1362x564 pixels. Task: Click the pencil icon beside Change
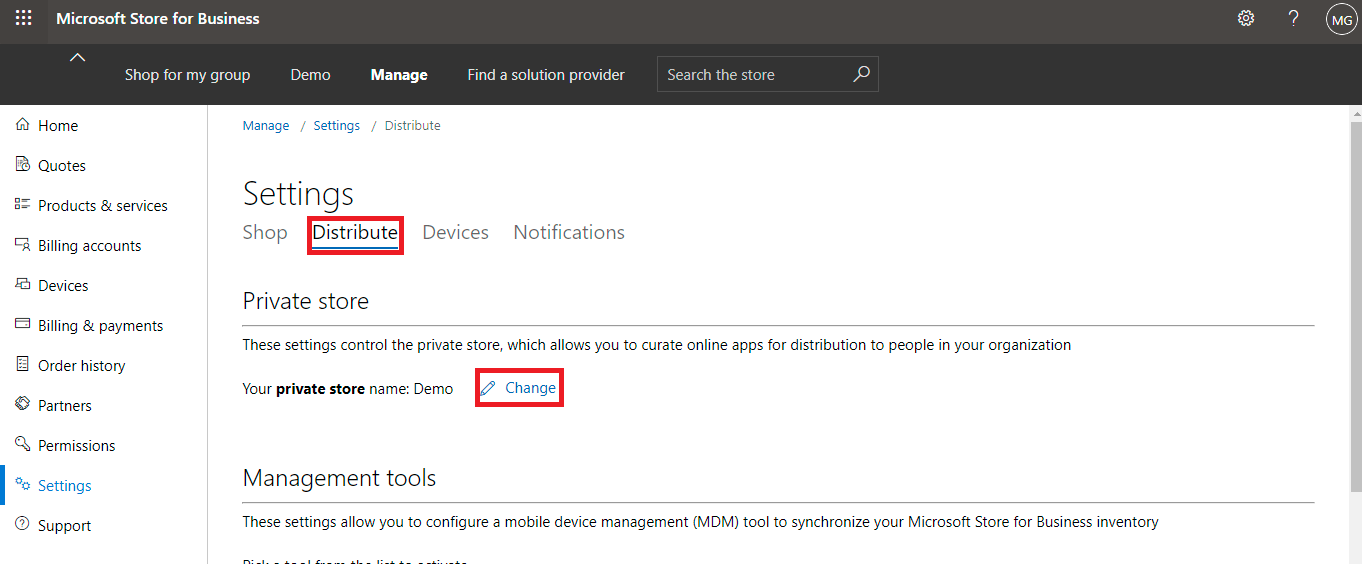[x=488, y=389]
